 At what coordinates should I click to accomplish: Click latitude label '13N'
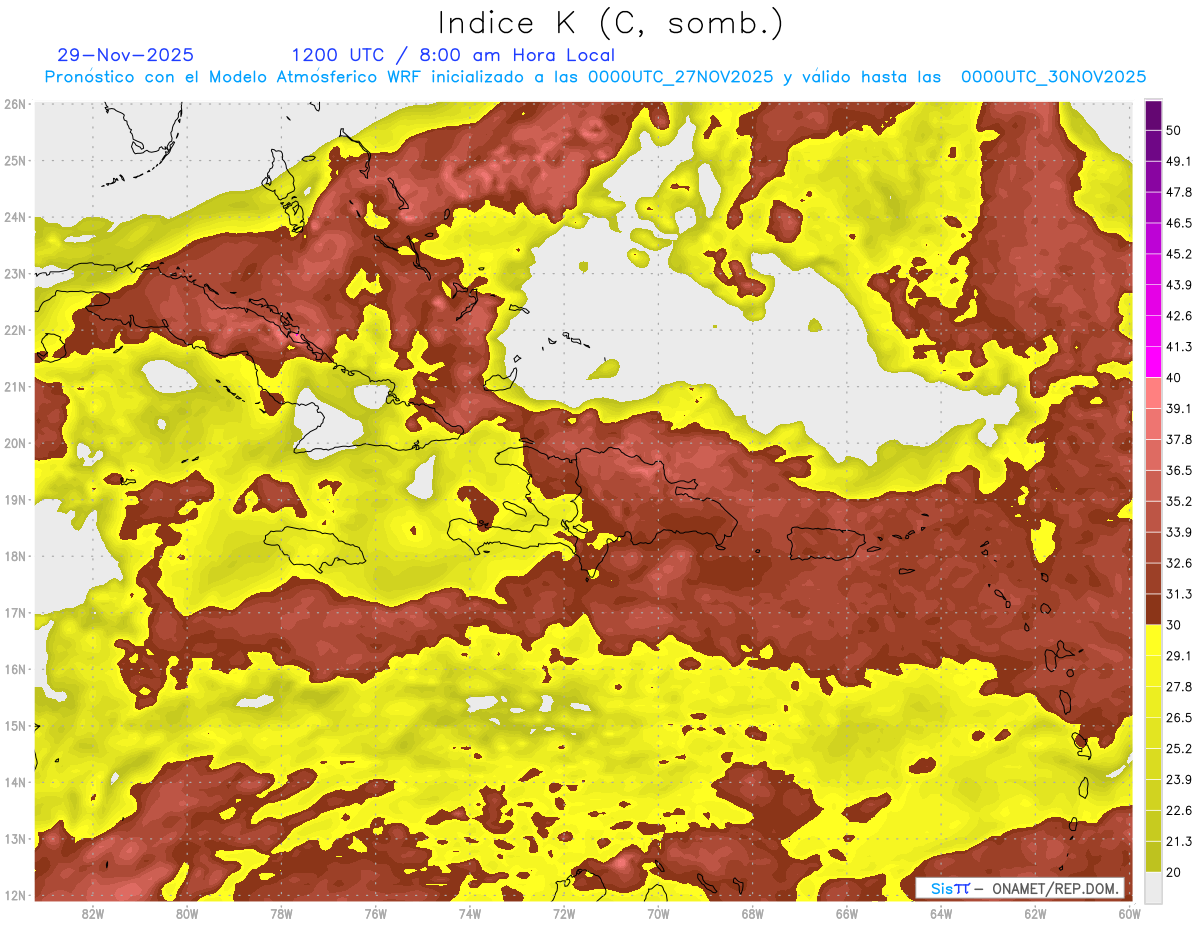[15, 839]
